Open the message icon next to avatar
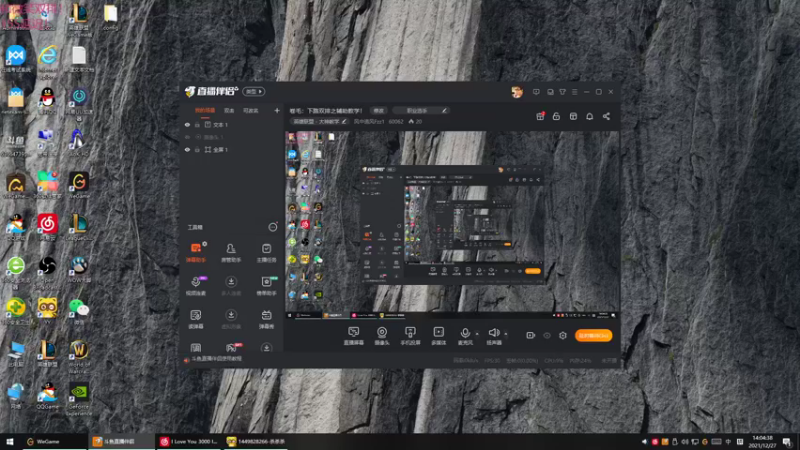Image resolution: width=800 pixels, height=450 pixels. [536, 92]
